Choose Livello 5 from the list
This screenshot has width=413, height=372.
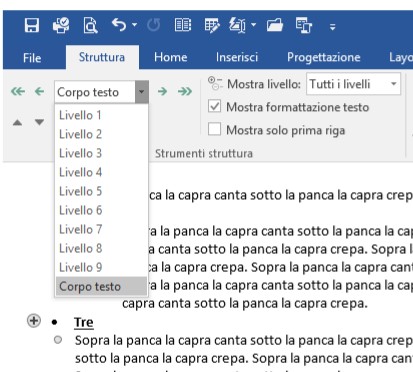tap(101, 191)
